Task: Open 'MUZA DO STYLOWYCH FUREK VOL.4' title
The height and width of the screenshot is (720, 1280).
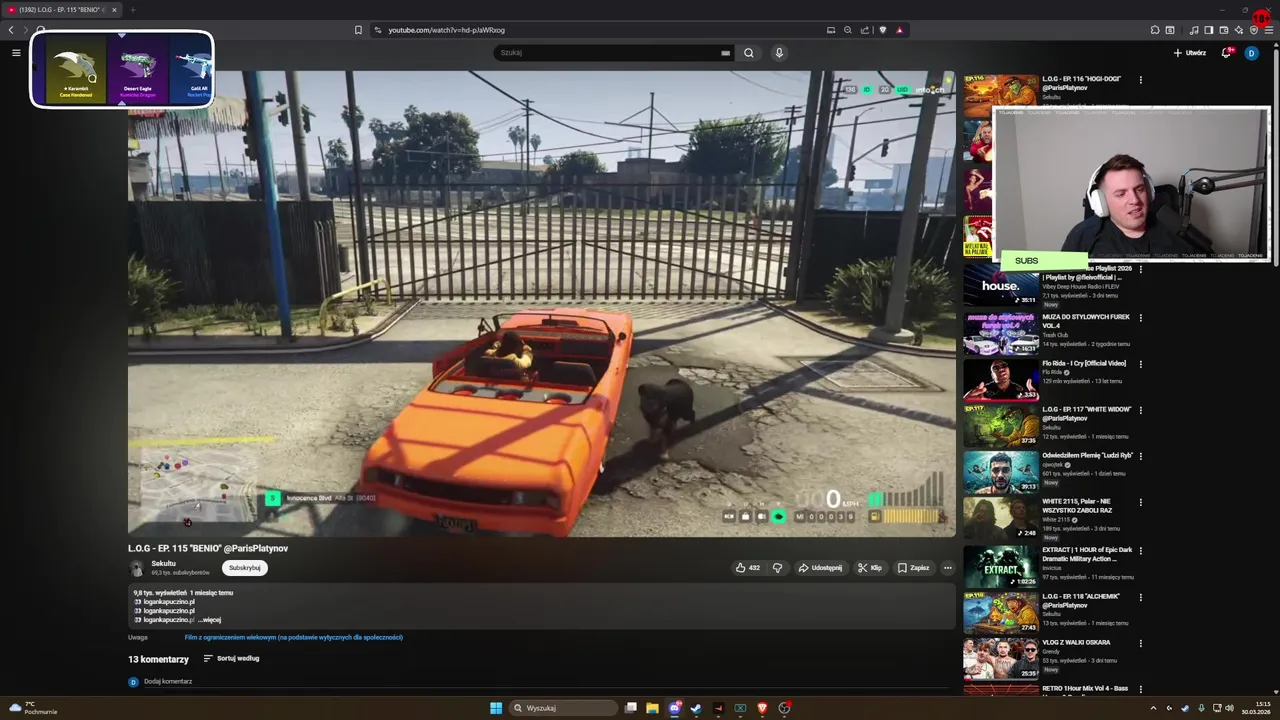Action: [x=1086, y=321]
